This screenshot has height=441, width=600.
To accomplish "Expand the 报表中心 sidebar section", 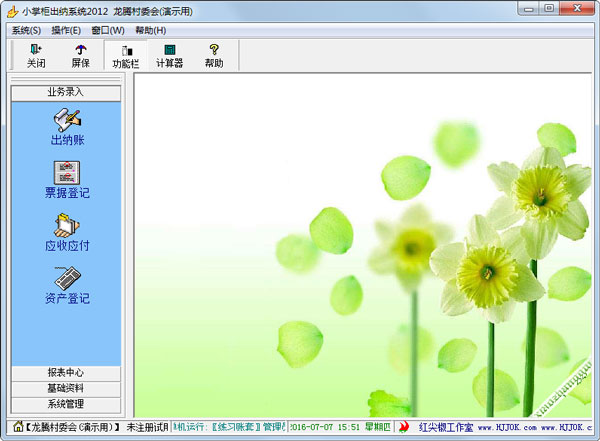I will [66, 372].
